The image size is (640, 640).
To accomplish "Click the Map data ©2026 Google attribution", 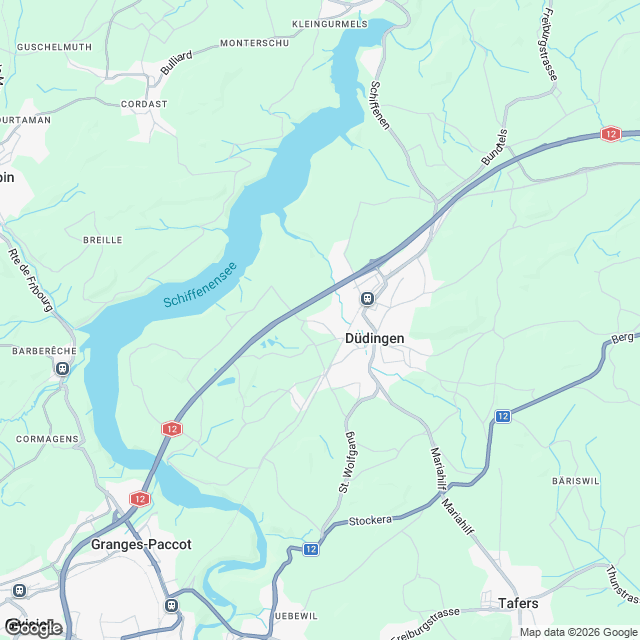I will (580, 632).
